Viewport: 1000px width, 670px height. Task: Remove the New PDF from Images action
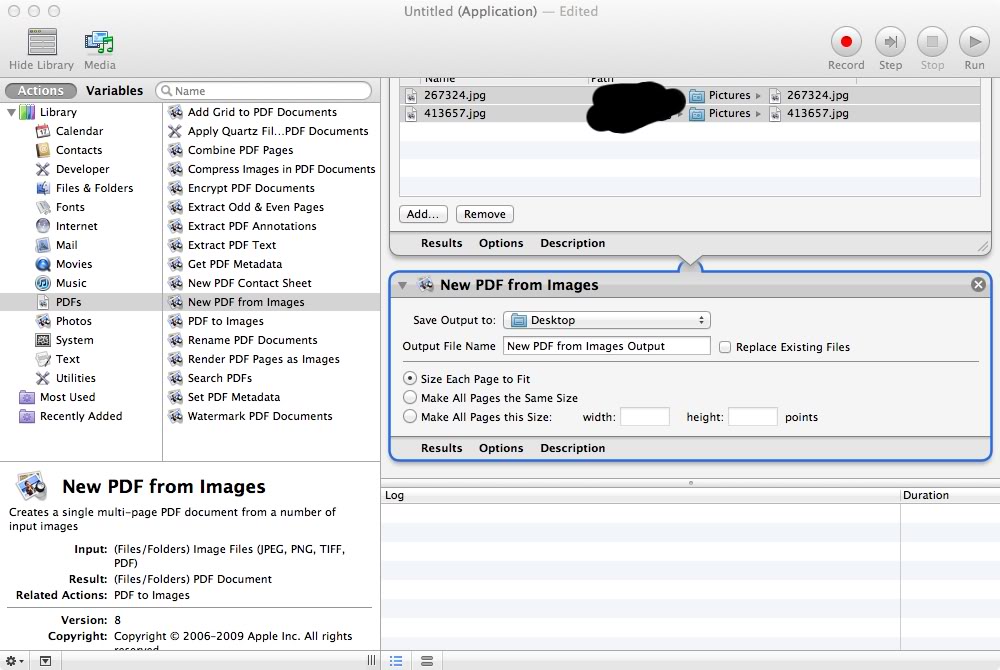(x=978, y=285)
